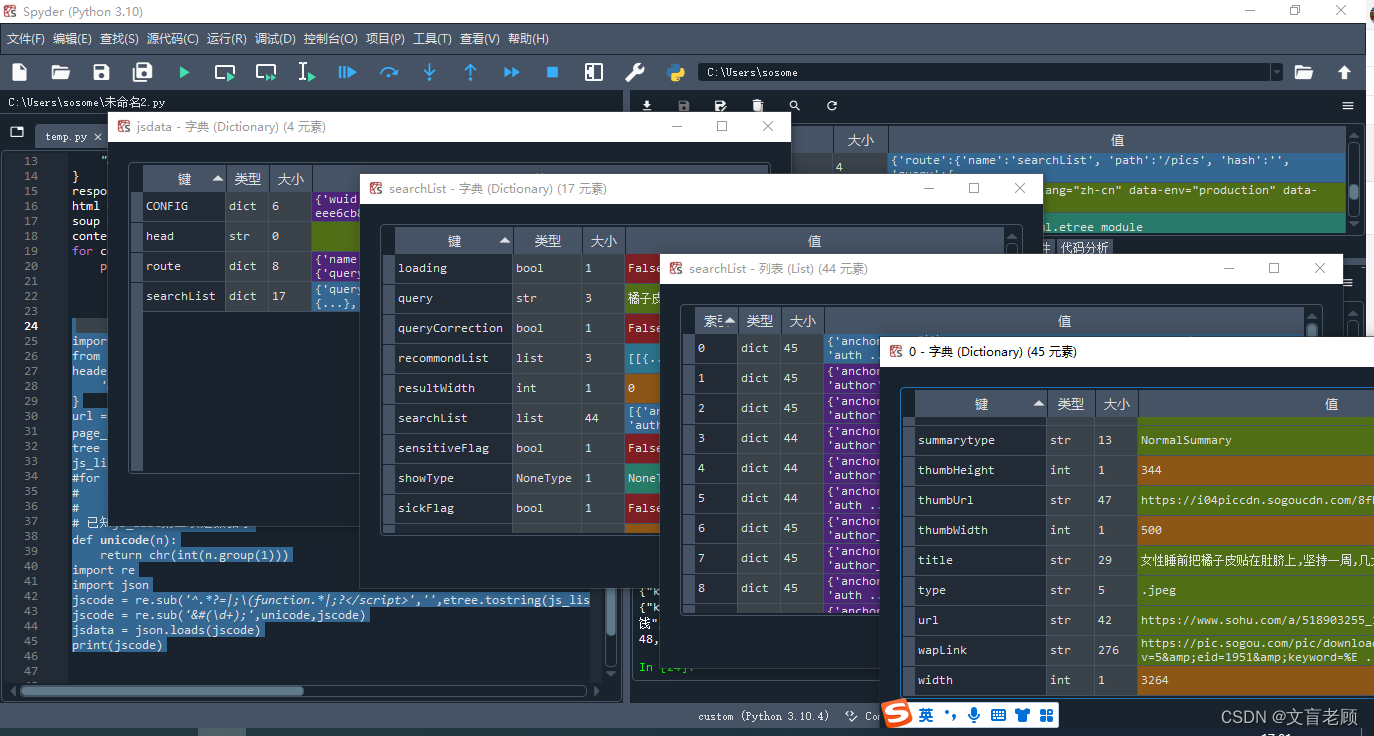This screenshot has width=1374, height=736.
Task: Open the editor browse-tabs icon beside temp.py
Action: click(x=17, y=132)
